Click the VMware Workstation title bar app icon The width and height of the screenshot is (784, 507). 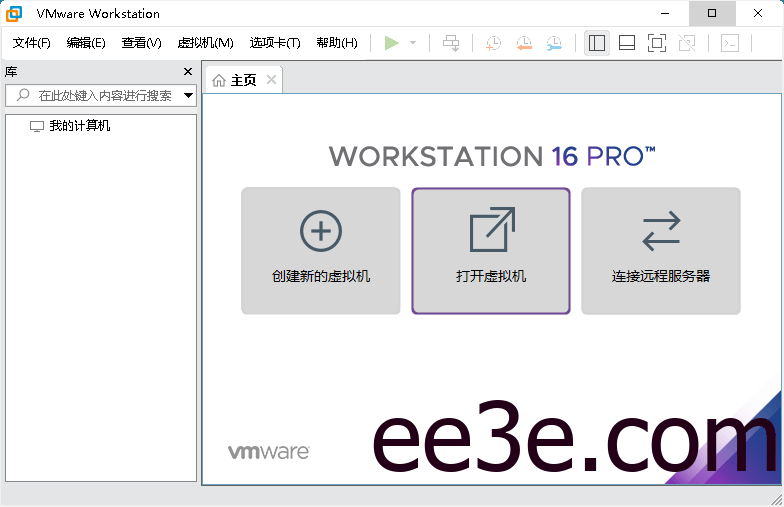tap(14, 14)
